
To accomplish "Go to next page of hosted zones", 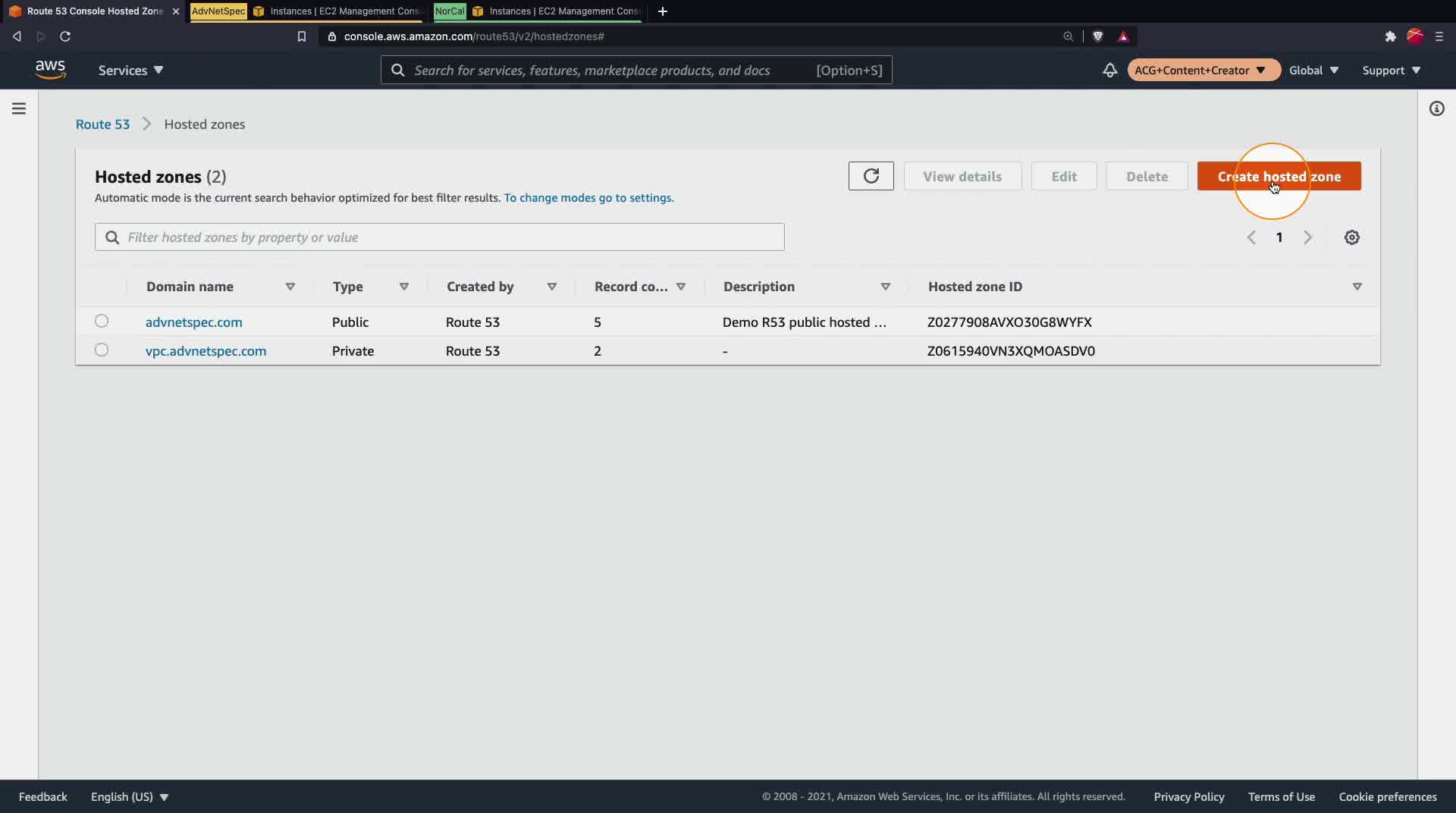I will [1307, 237].
